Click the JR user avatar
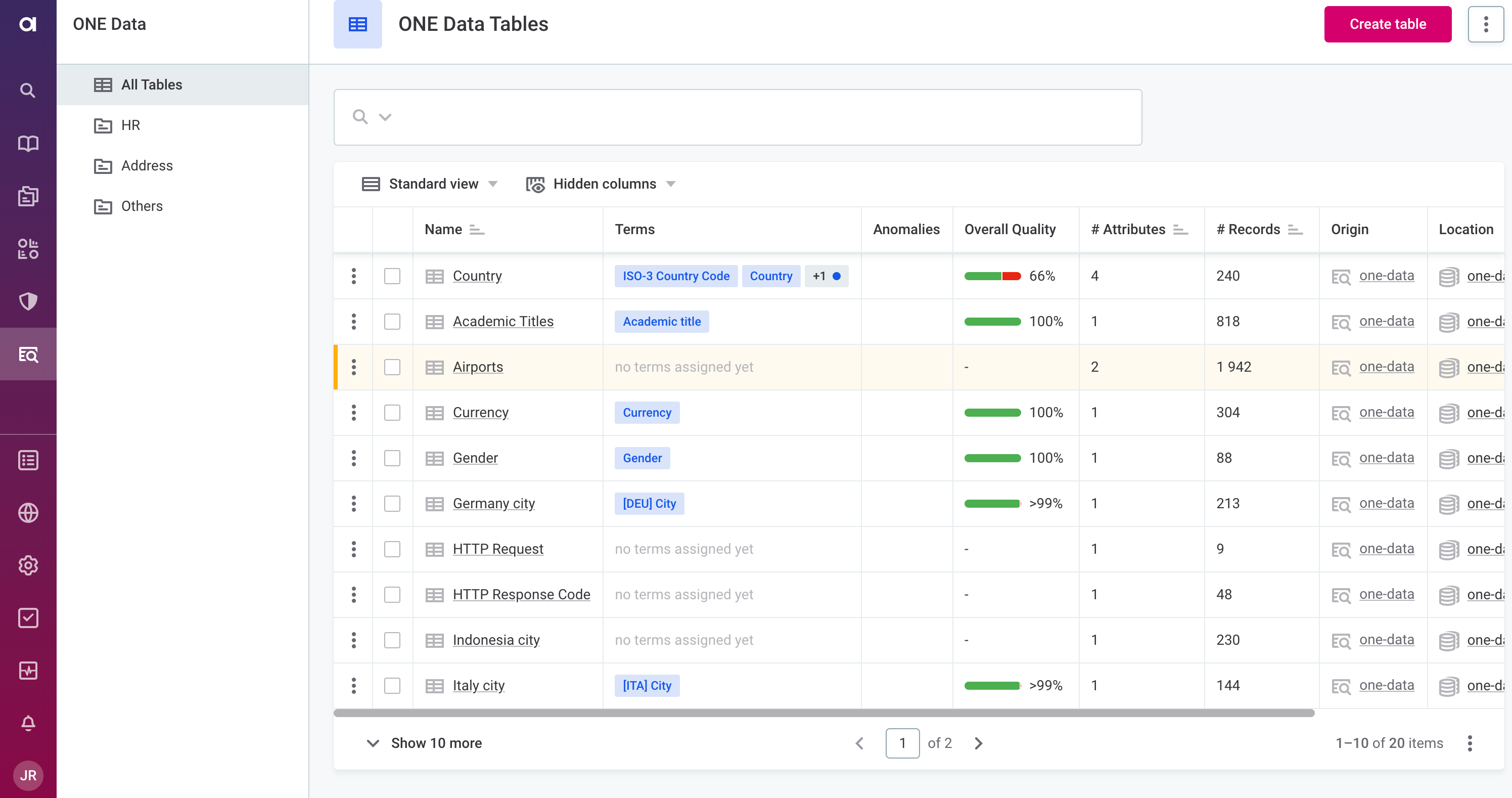The height and width of the screenshot is (798, 1512). [28, 775]
